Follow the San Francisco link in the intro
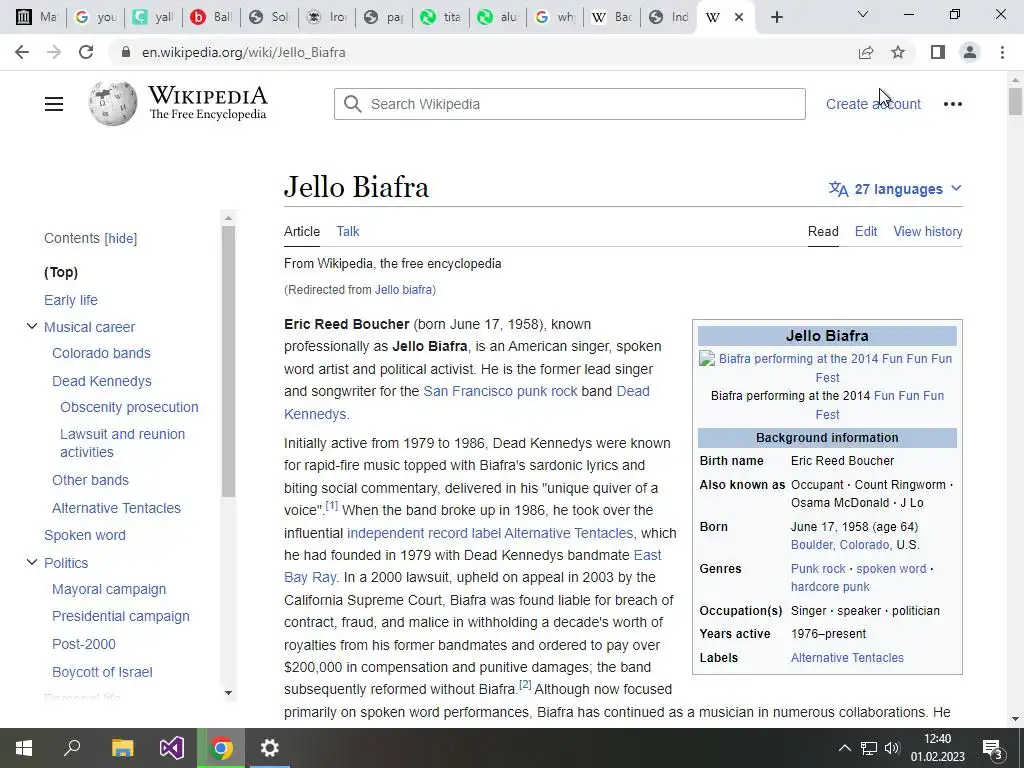The width and height of the screenshot is (1024, 768). [468, 391]
